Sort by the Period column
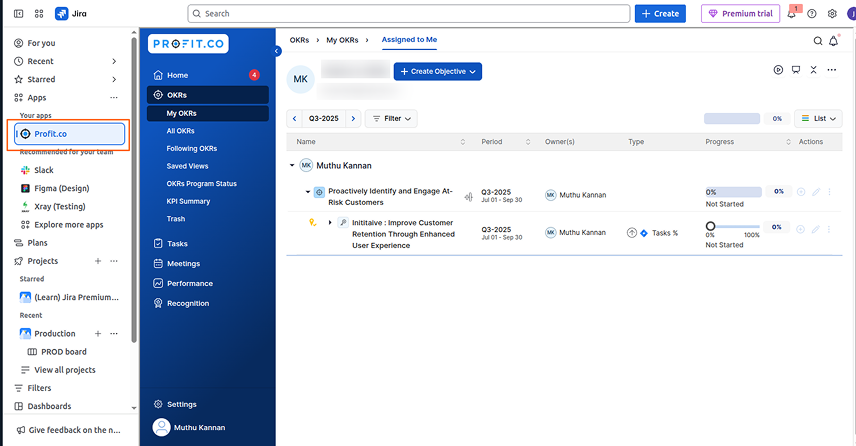The image size is (856, 446). [528, 142]
